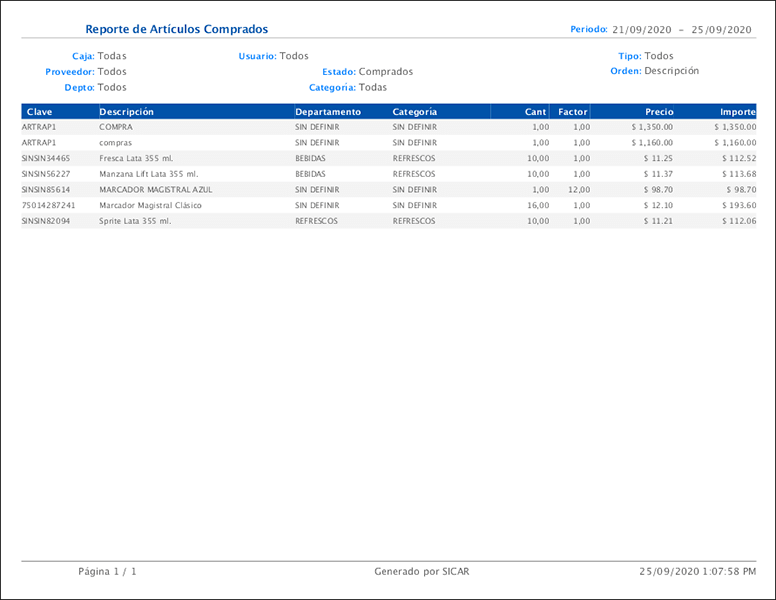Click the Página 1 / 1 footer

[107, 572]
